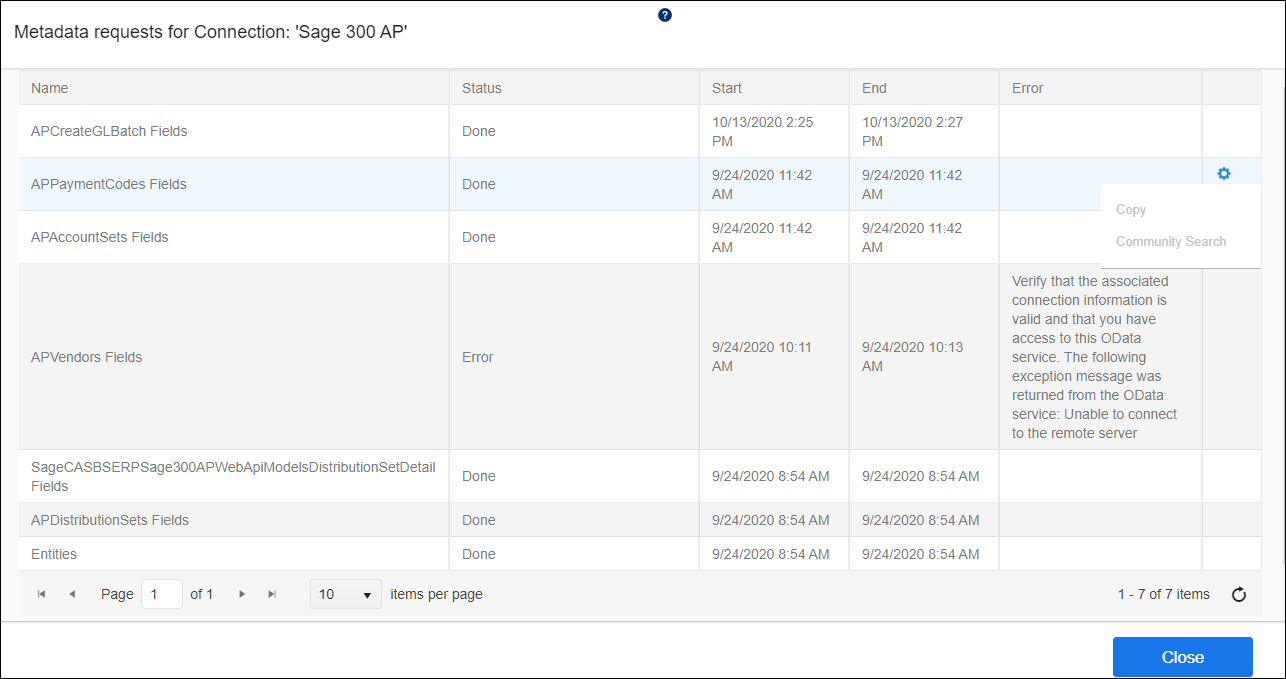
Task: Click the 9/24/2020 10:11 AM start time
Action: coord(762,357)
